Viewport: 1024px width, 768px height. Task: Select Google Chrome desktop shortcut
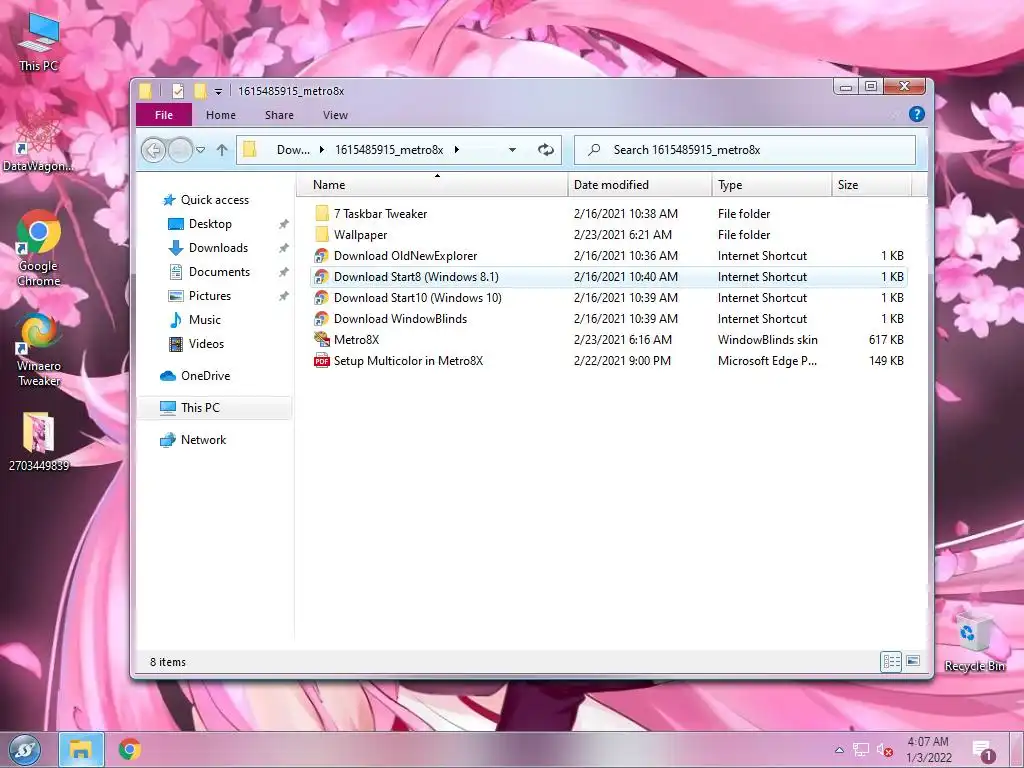point(39,249)
